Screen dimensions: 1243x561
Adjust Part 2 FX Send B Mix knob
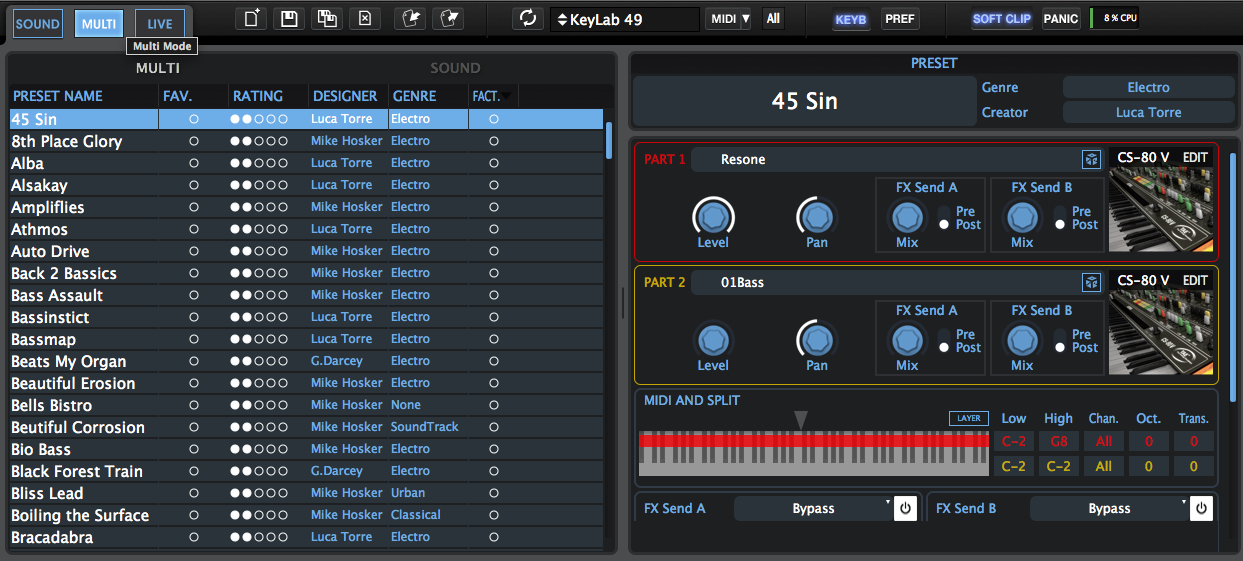point(1022,340)
